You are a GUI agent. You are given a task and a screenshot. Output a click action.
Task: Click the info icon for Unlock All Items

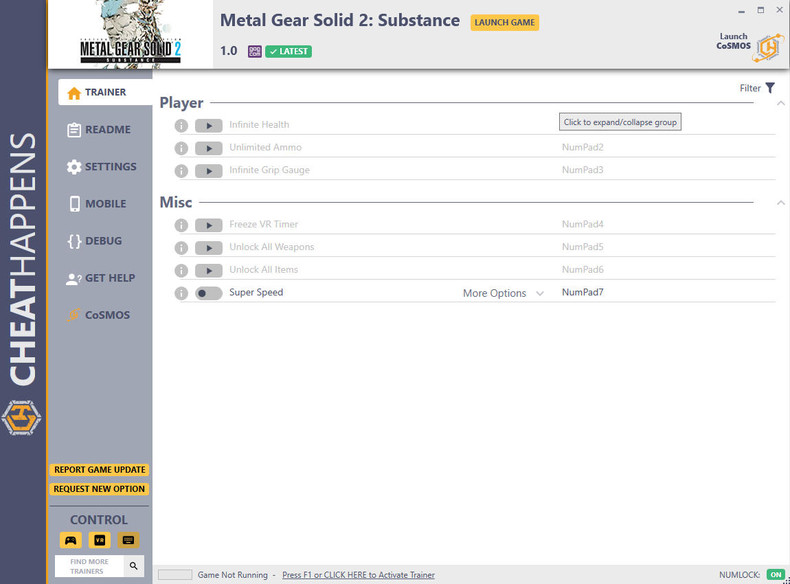point(181,271)
